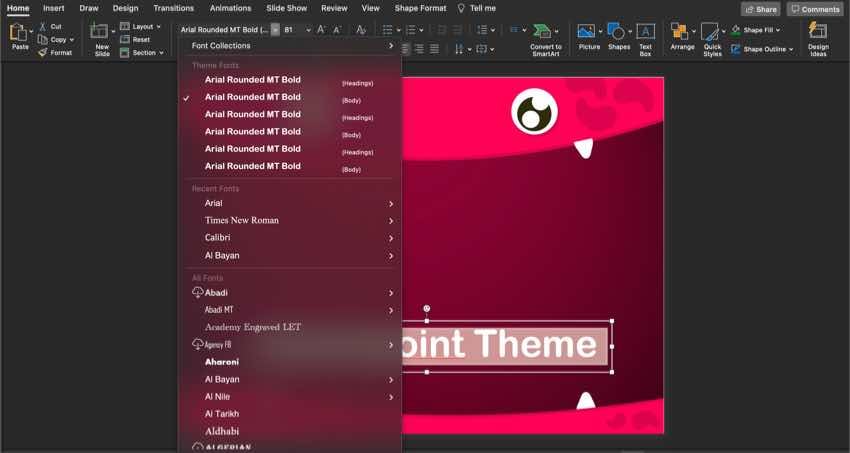
Task: Click the Paste icon
Action: [20, 34]
